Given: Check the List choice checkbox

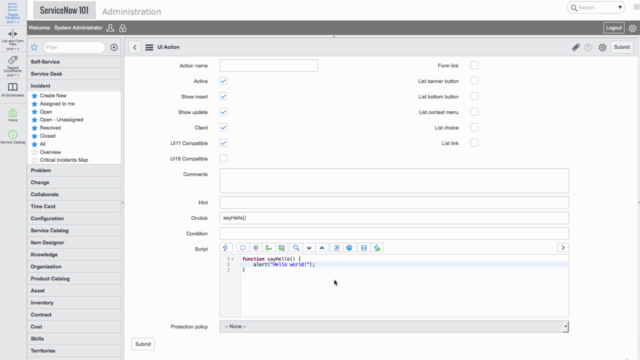Looking at the screenshot, I should 474,127.
